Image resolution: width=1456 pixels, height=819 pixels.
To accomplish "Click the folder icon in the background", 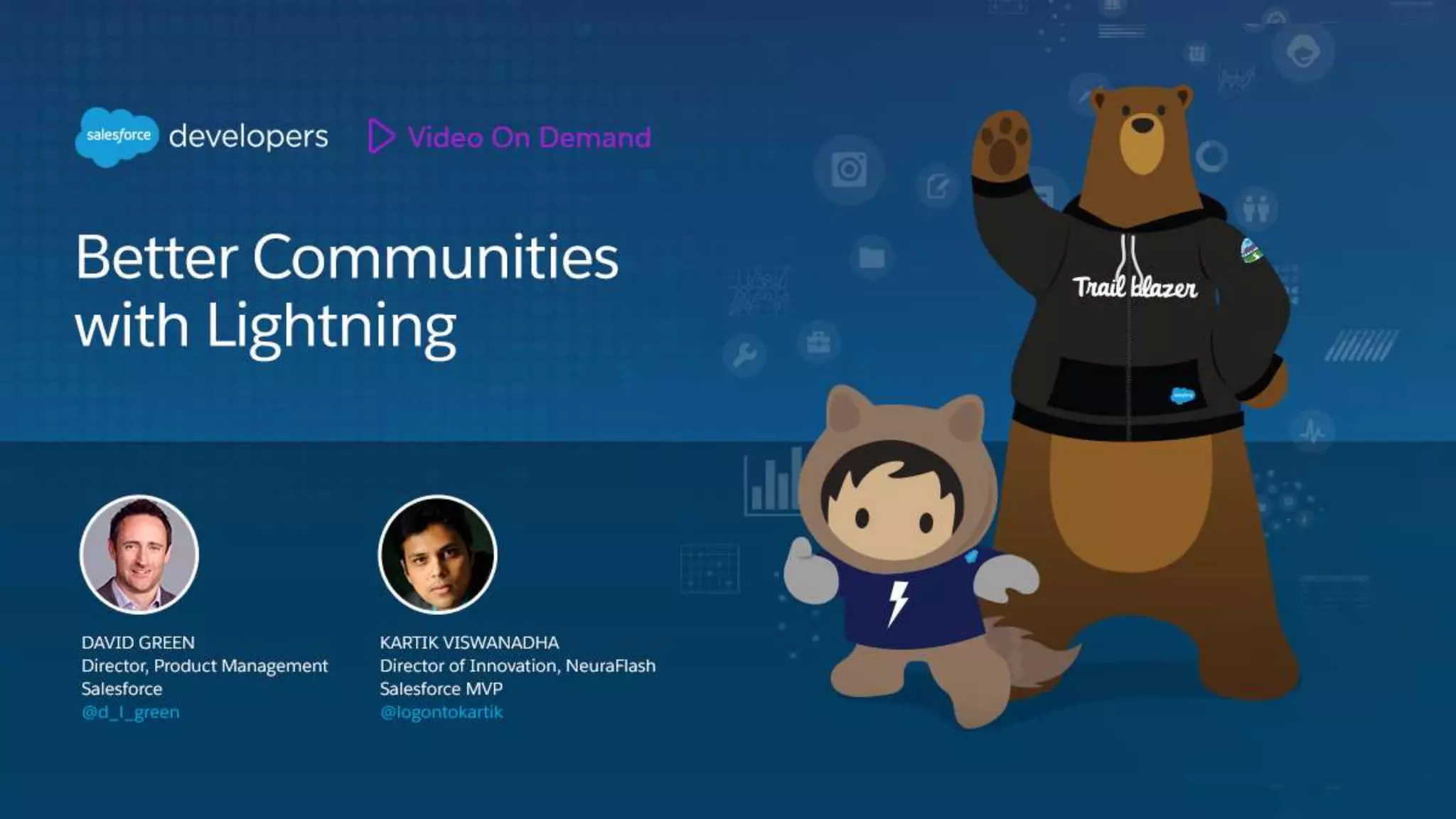I will click(x=872, y=257).
